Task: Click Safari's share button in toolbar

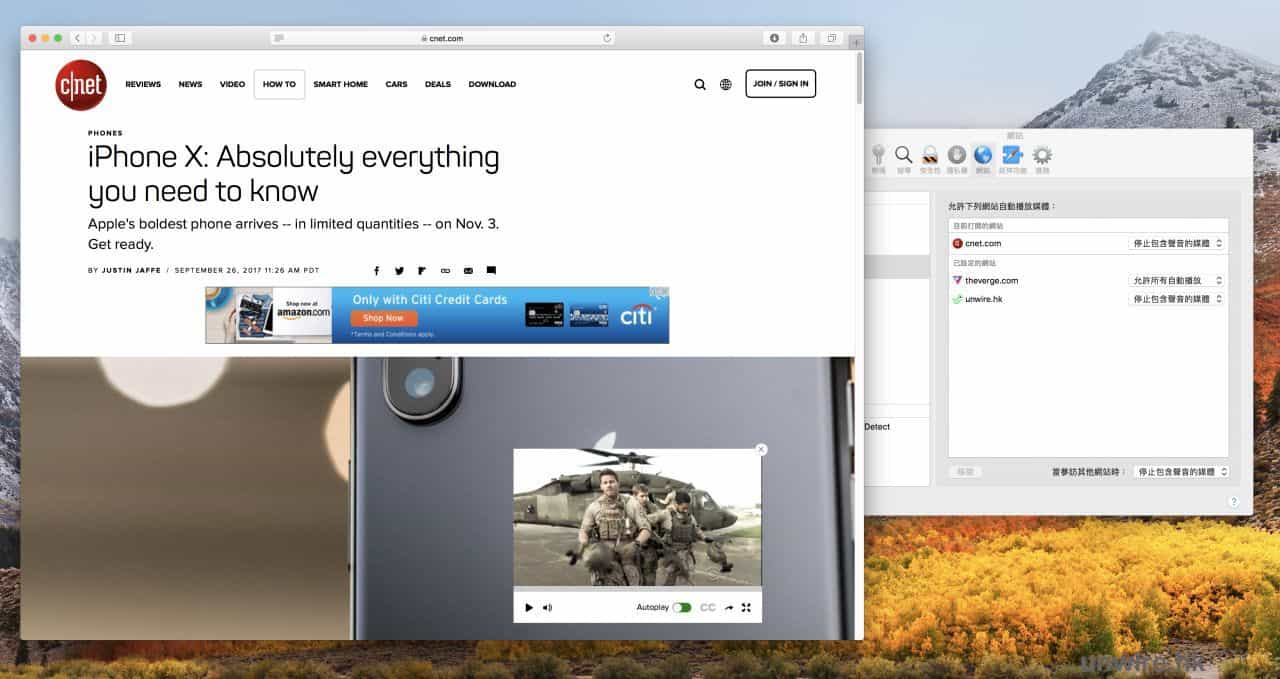Action: pyautogui.click(x=802, y=38)
